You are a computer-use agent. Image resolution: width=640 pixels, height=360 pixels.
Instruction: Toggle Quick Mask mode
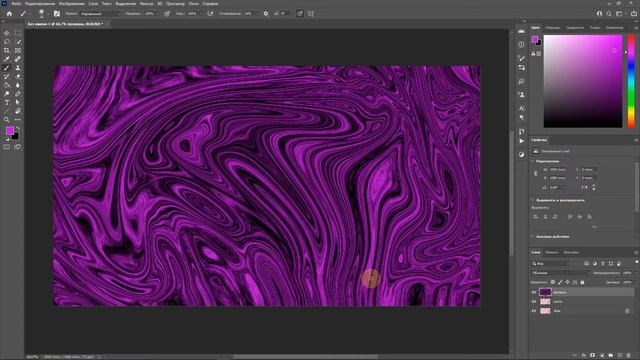point(7,147)
